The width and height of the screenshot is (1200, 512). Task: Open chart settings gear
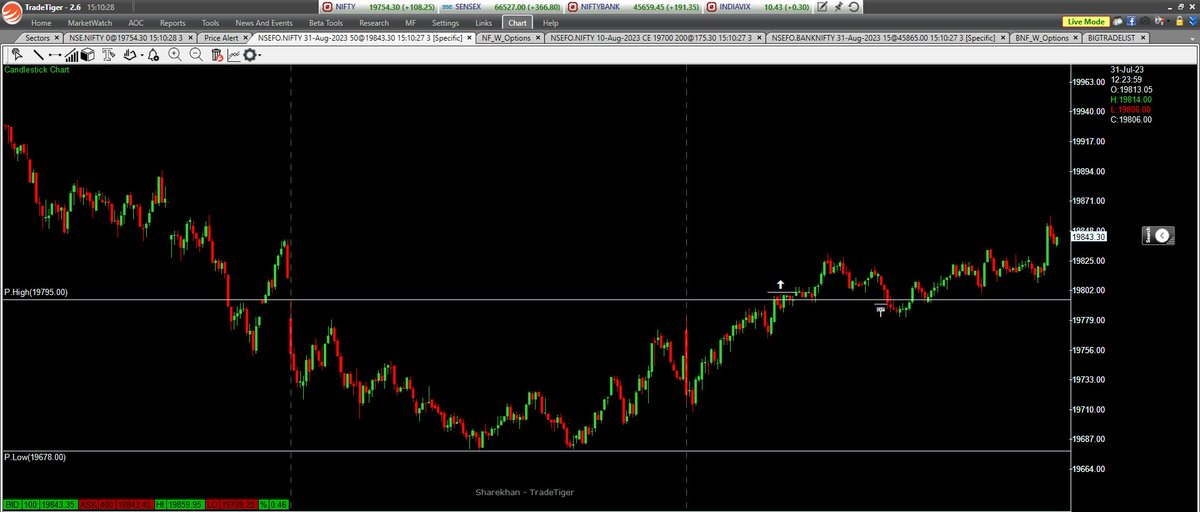[x=249, y=55]
